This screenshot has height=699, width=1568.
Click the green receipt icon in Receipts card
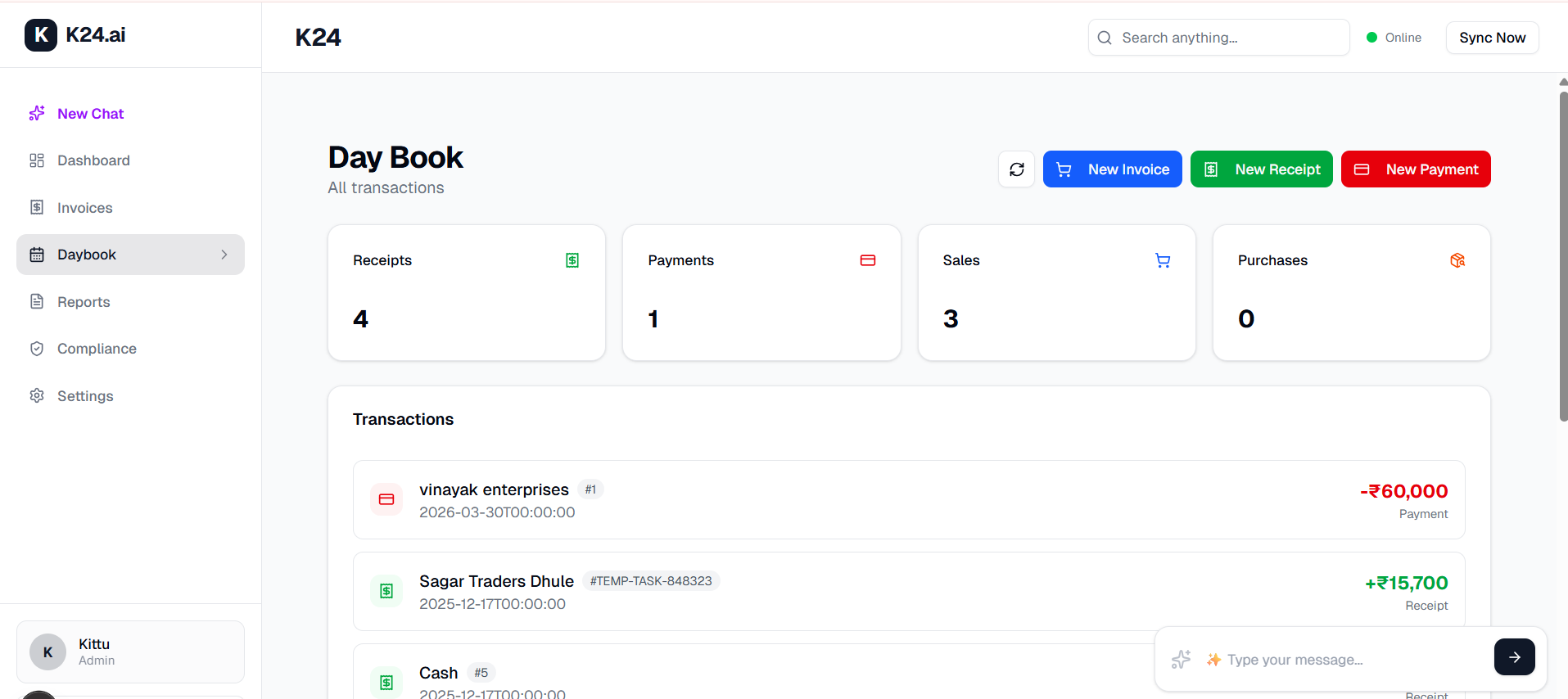572,260
